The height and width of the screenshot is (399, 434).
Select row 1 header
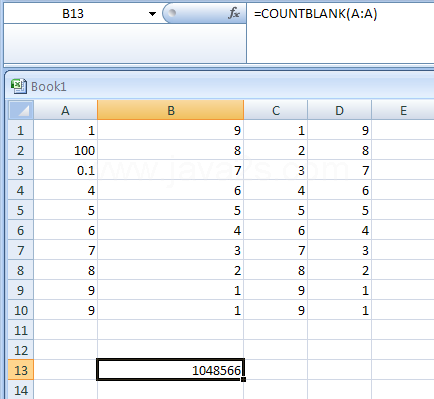click(x=21, y=130)
